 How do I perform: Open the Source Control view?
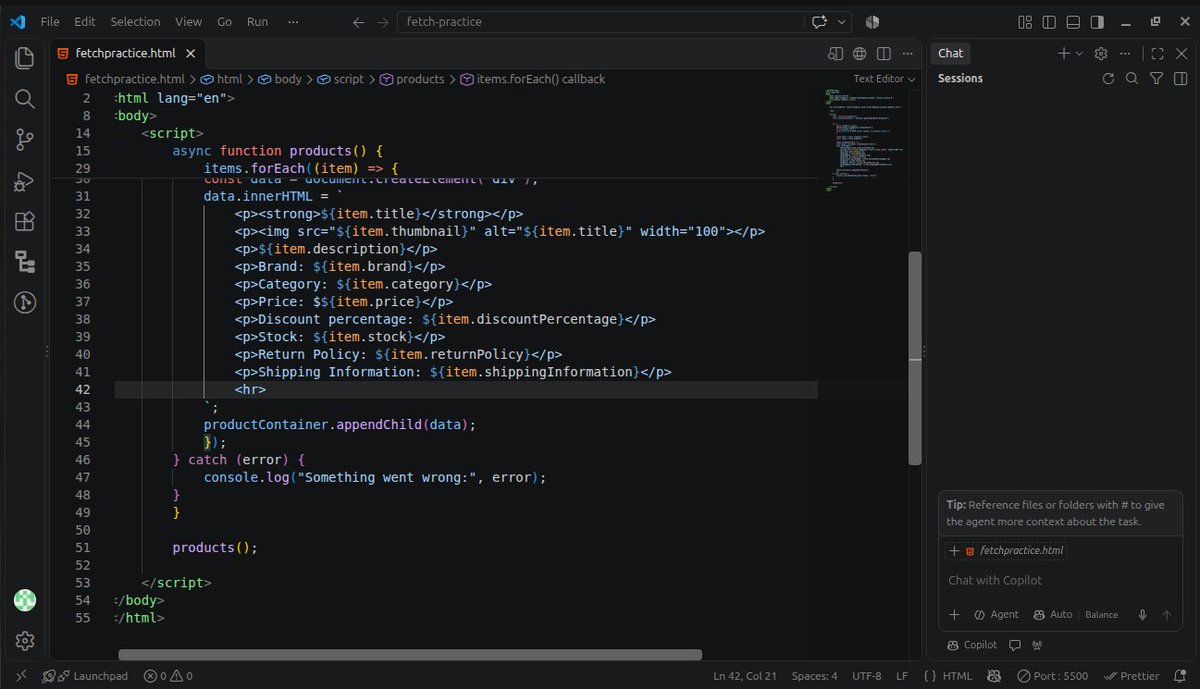tap(25, 140)
